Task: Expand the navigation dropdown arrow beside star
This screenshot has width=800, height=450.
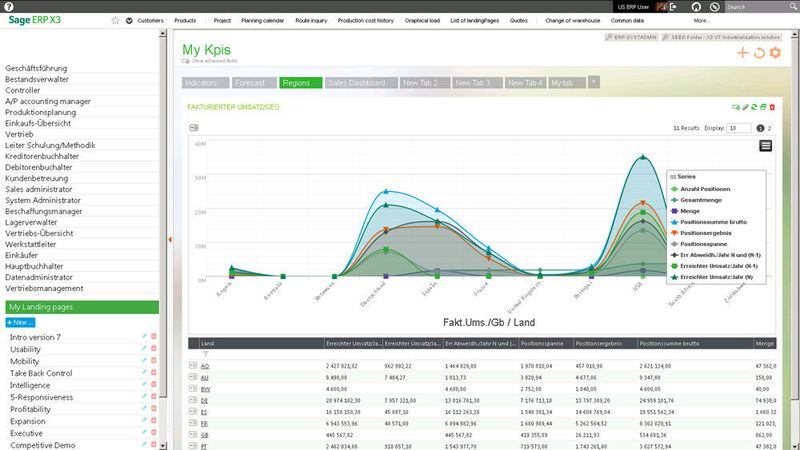Action: (129, 20)
